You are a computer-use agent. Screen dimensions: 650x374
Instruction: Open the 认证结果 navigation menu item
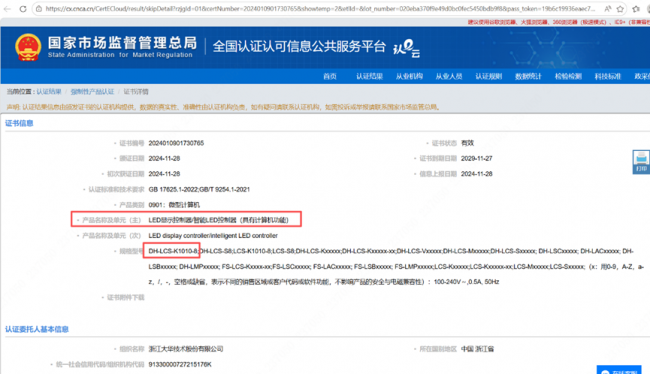tap(369, 76)
